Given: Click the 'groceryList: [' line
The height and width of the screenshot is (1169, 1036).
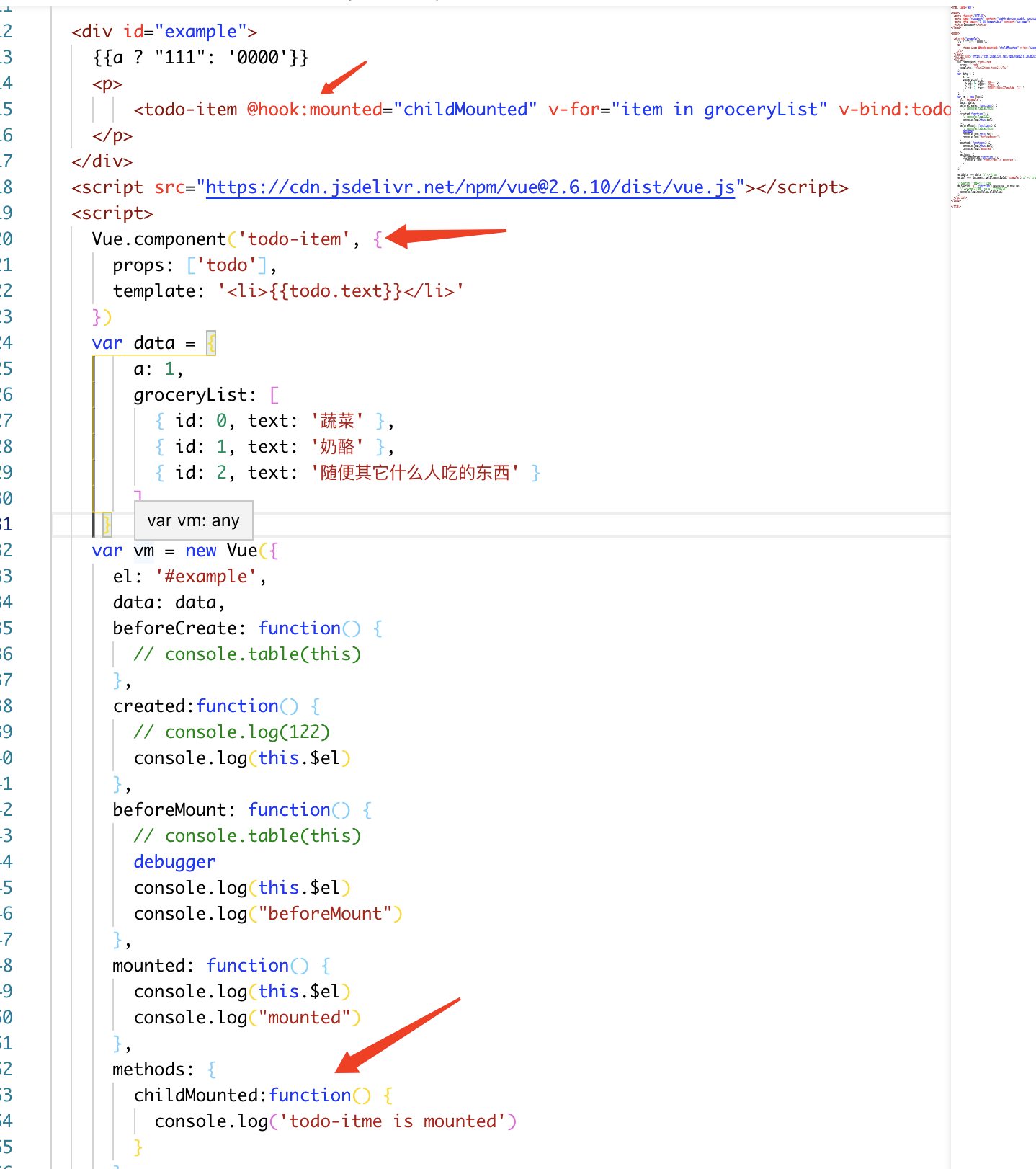Looking at the screenshot, I should [206, 395].
